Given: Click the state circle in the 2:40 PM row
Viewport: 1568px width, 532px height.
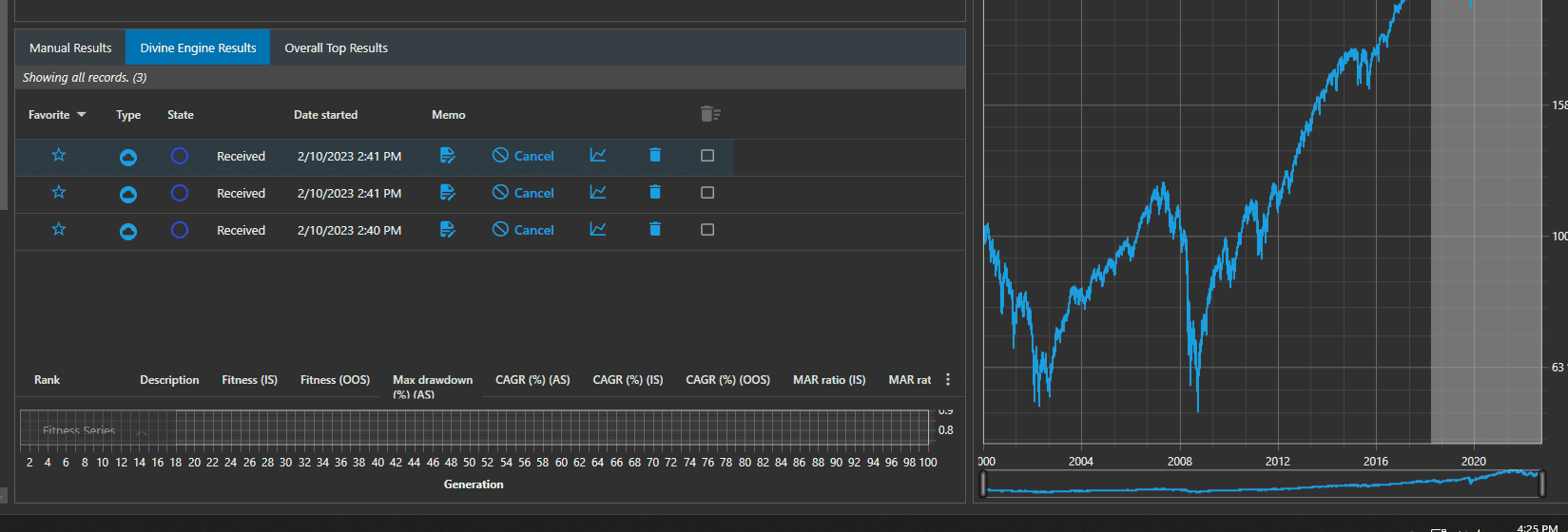Looking at the screenshot, I should (180, 230).
